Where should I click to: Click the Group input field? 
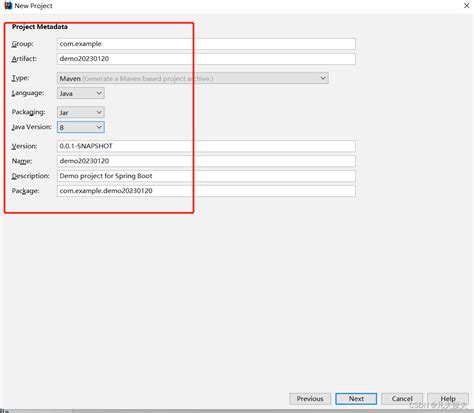[x=206, y=44]
